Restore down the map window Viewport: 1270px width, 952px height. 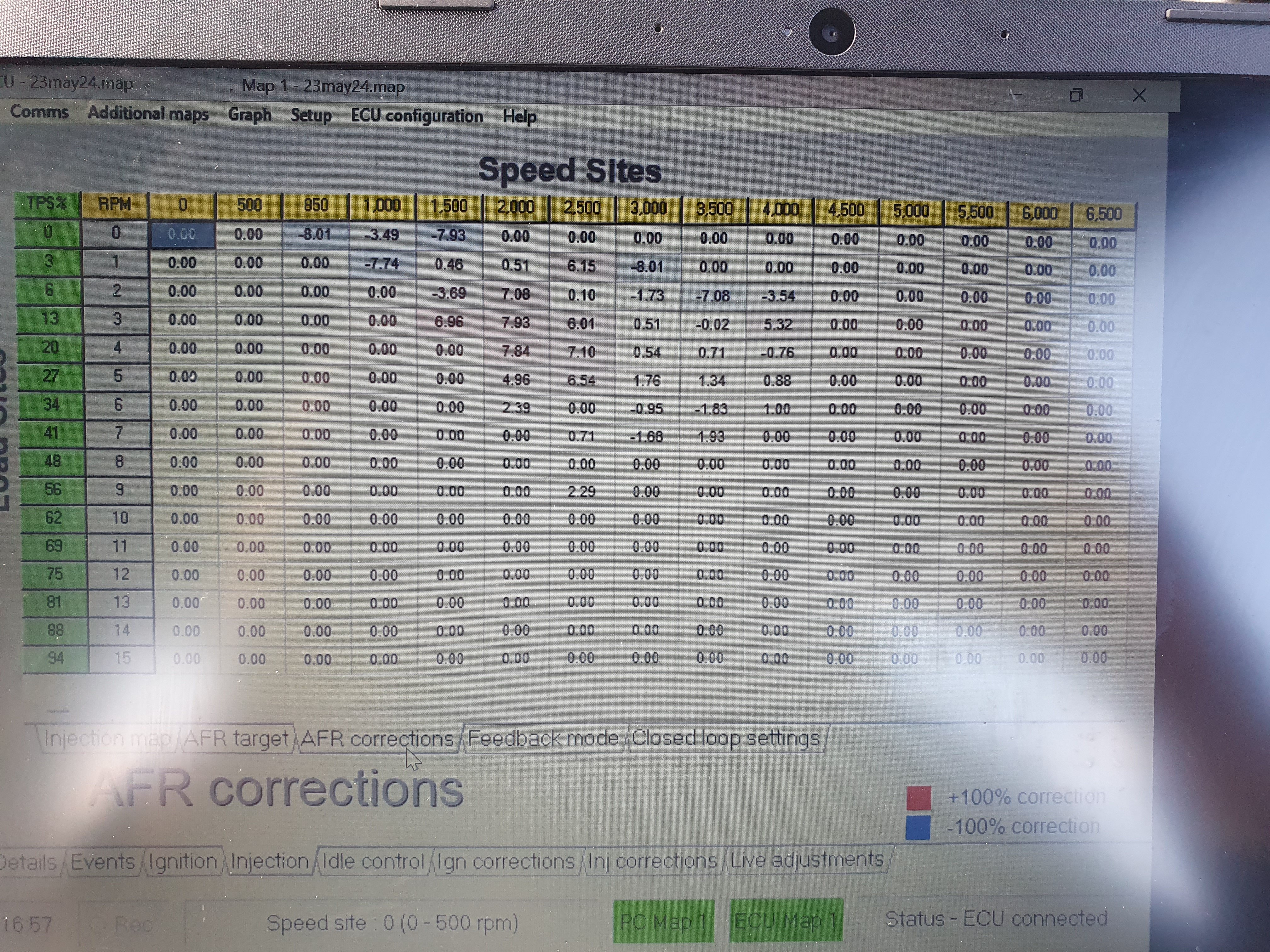[1077, 95]
